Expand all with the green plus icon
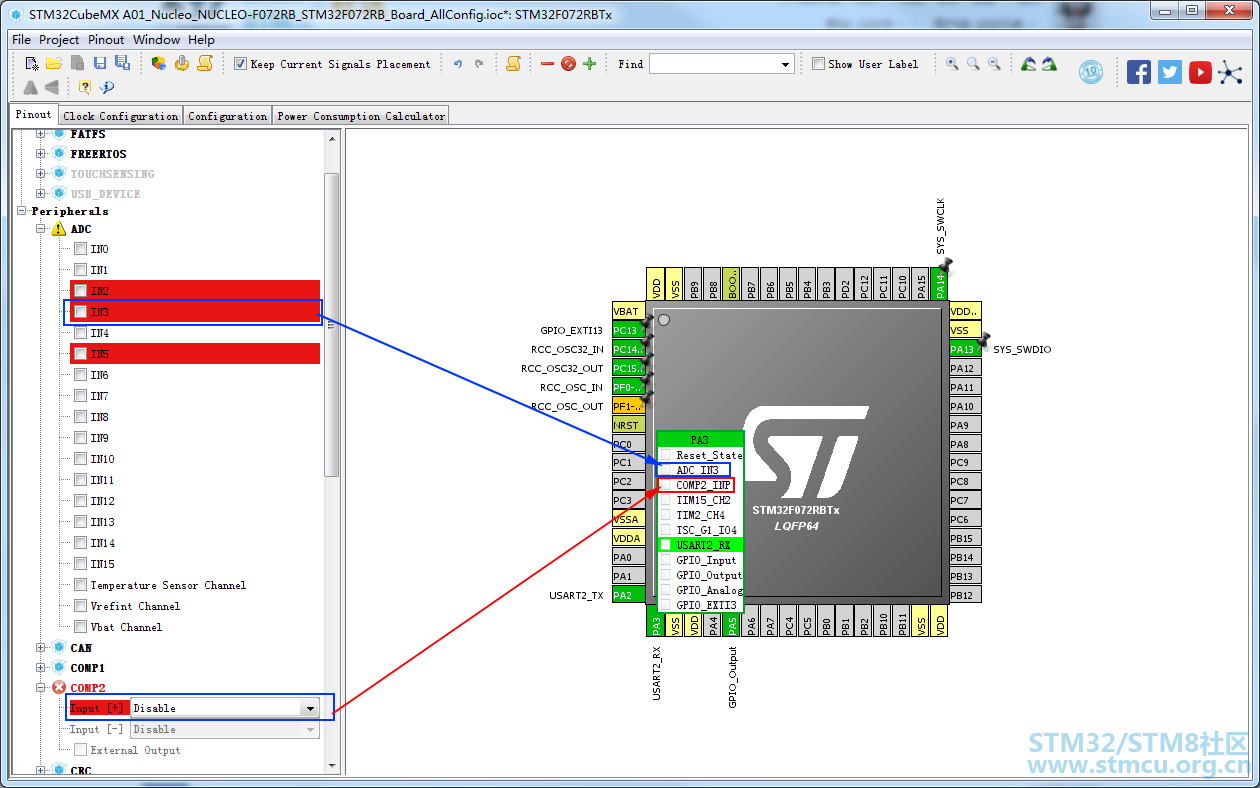 [x=589, y=64]
